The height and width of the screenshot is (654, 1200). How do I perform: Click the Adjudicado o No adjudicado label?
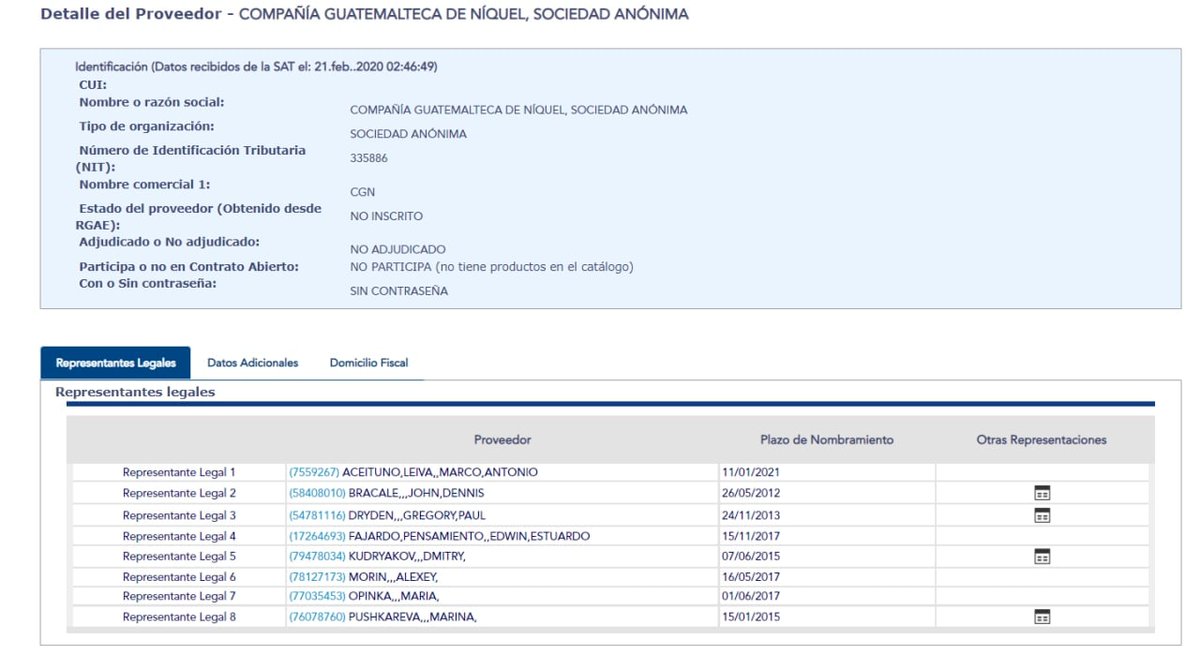point(170,242)
